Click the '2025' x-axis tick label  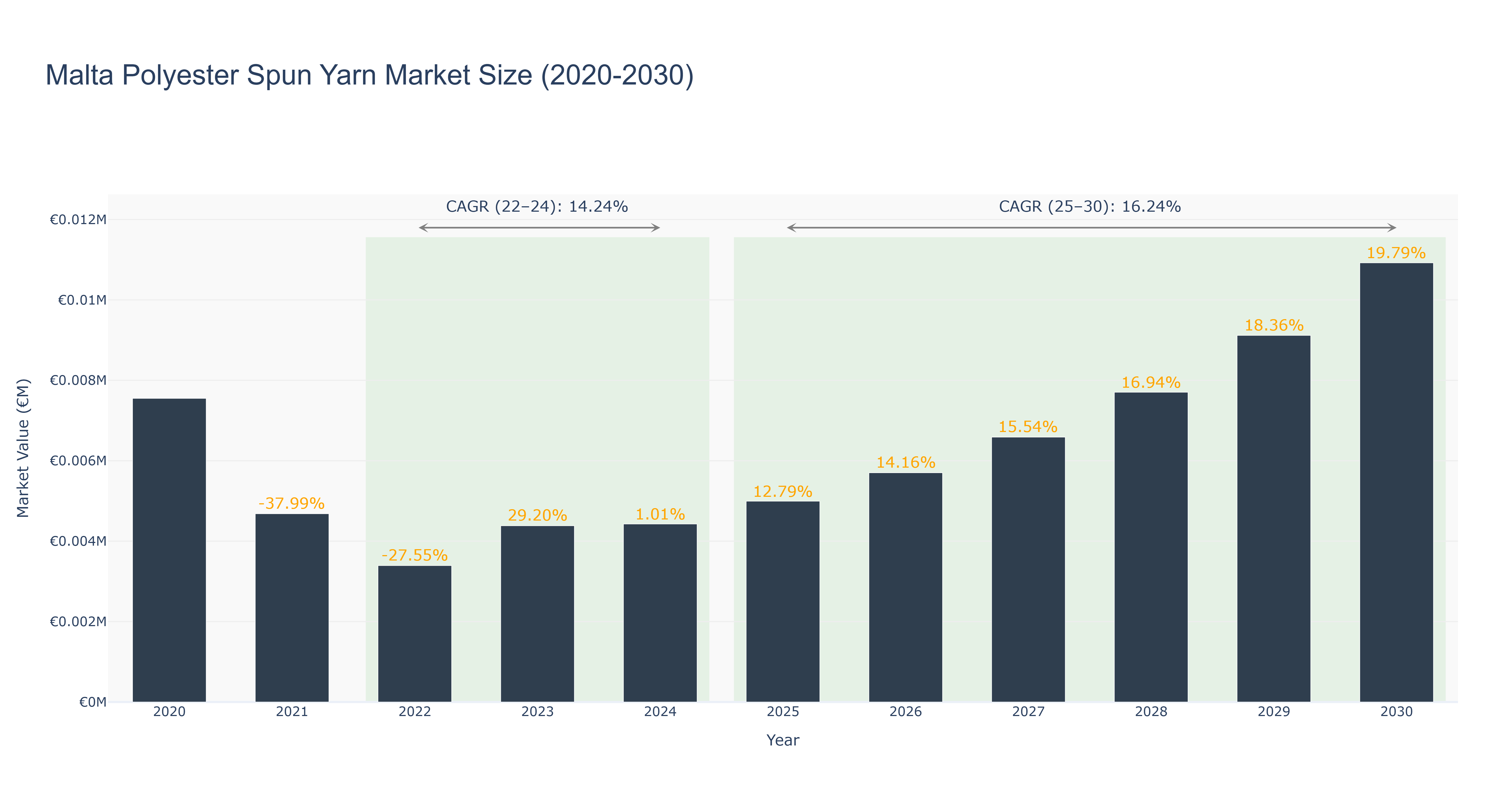click(782, 712)
